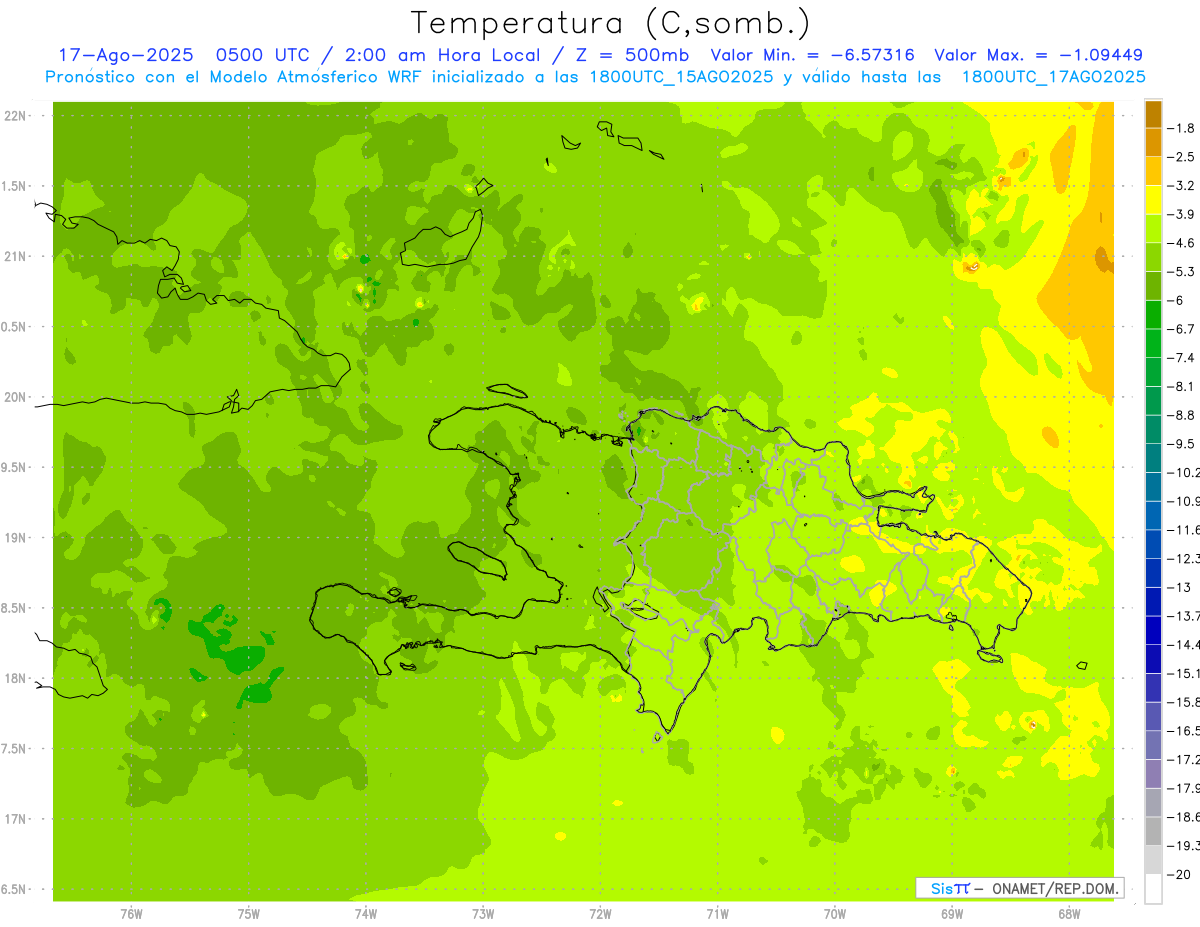Click the 18N latitude label
The width and height of the screenshot is (1200, 927).
15,679
